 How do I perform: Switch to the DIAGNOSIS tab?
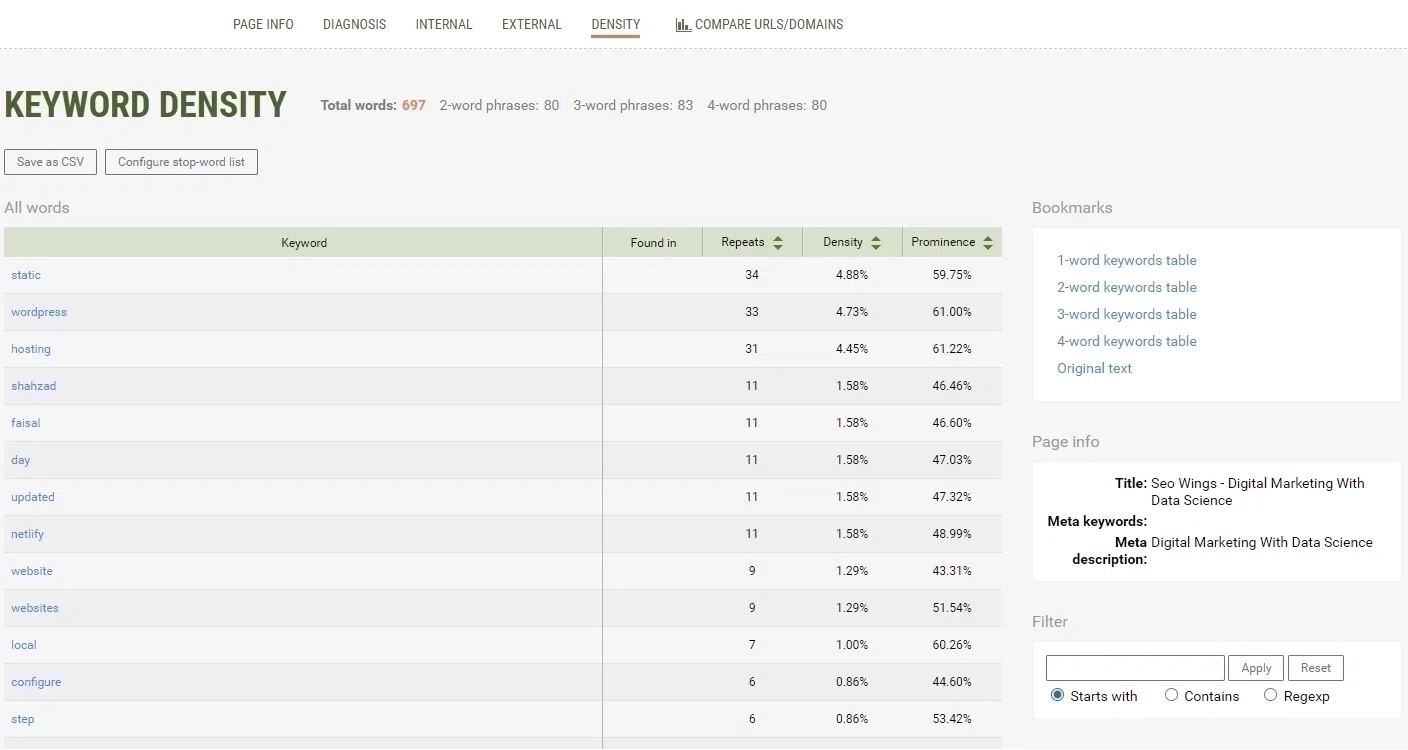355,24
